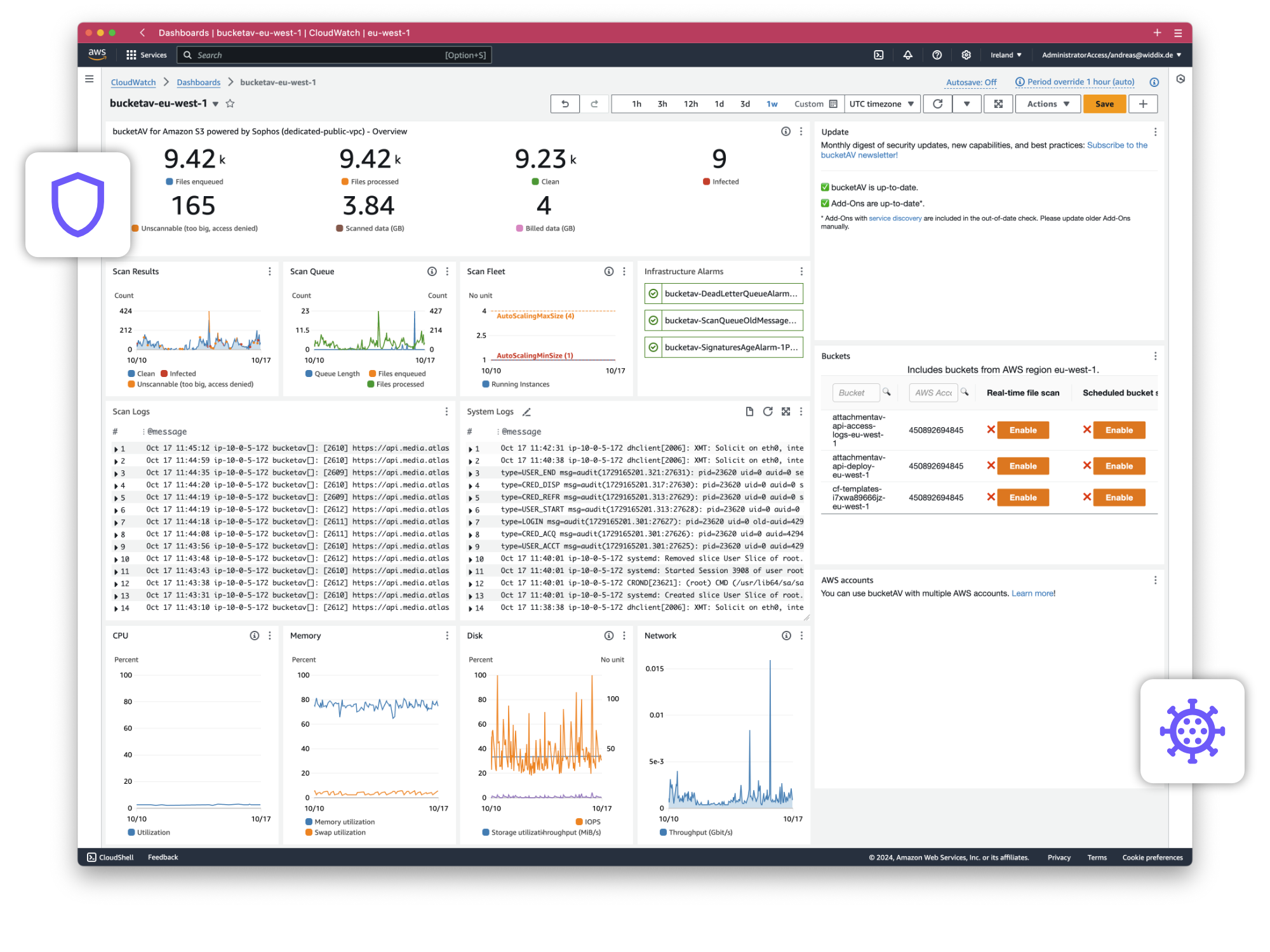Viewport: 1270px width, 952px height.
Task: Open the AdministratorAccess account dropdown
Action: click(x=1111, y=55)
